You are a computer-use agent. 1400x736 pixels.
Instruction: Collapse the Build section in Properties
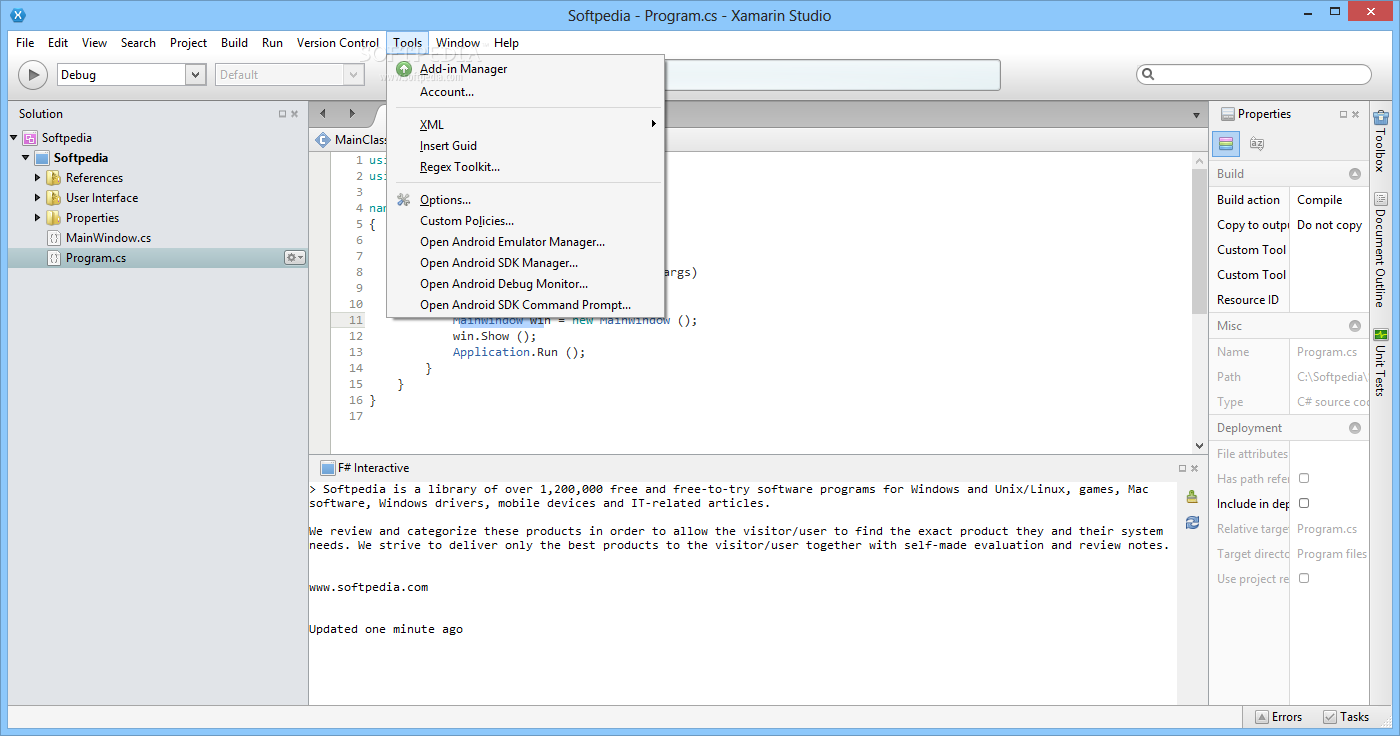(1355, 174)
